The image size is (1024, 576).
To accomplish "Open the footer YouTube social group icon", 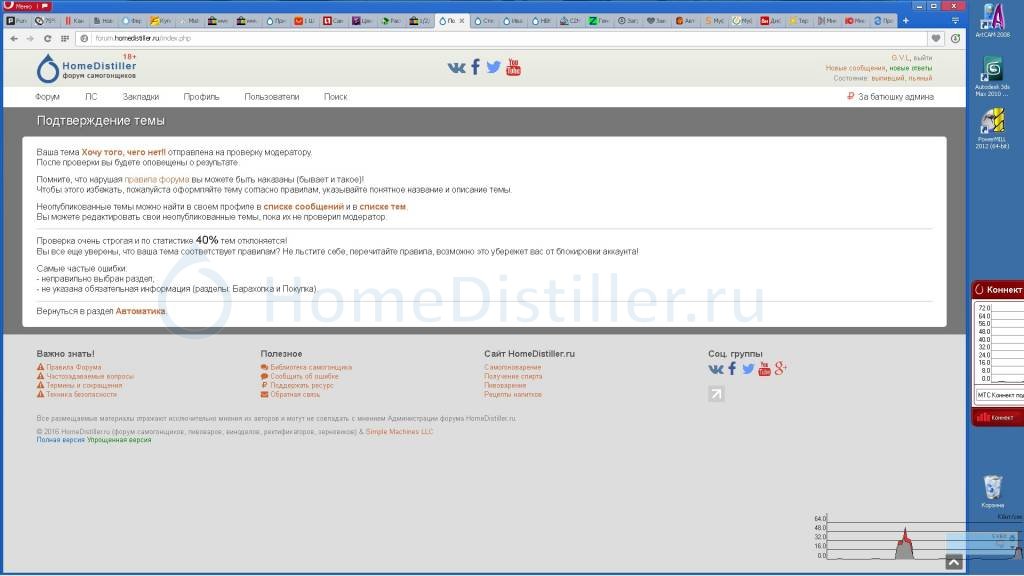I will pyautogui.click(x=764, y=369).
